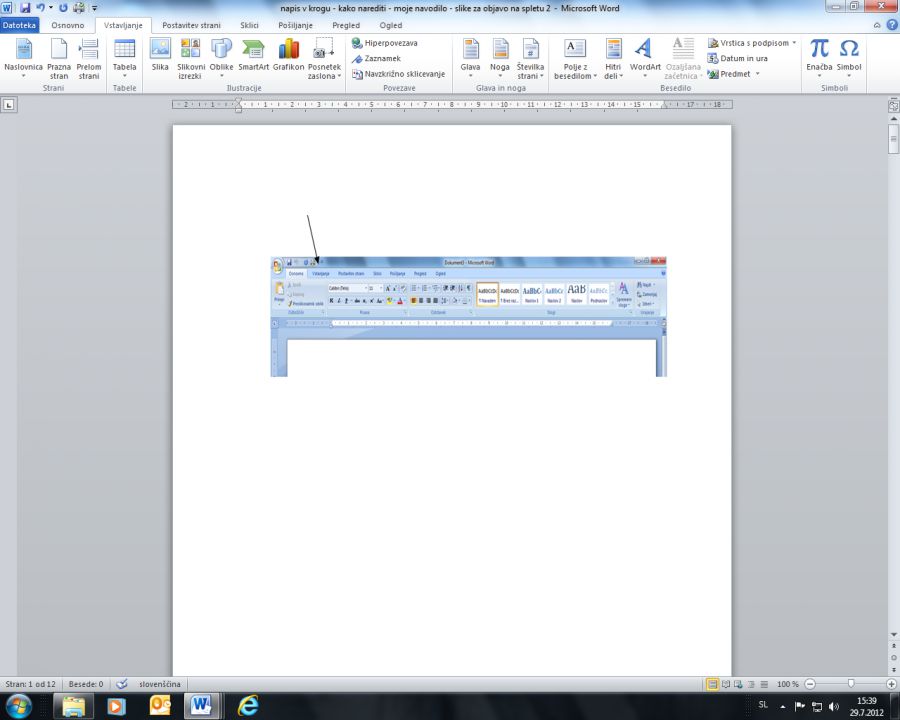Screen dimensions: 900x720
Task: Insert a Prazna stran blank page
Action: (x=59, y=59)
